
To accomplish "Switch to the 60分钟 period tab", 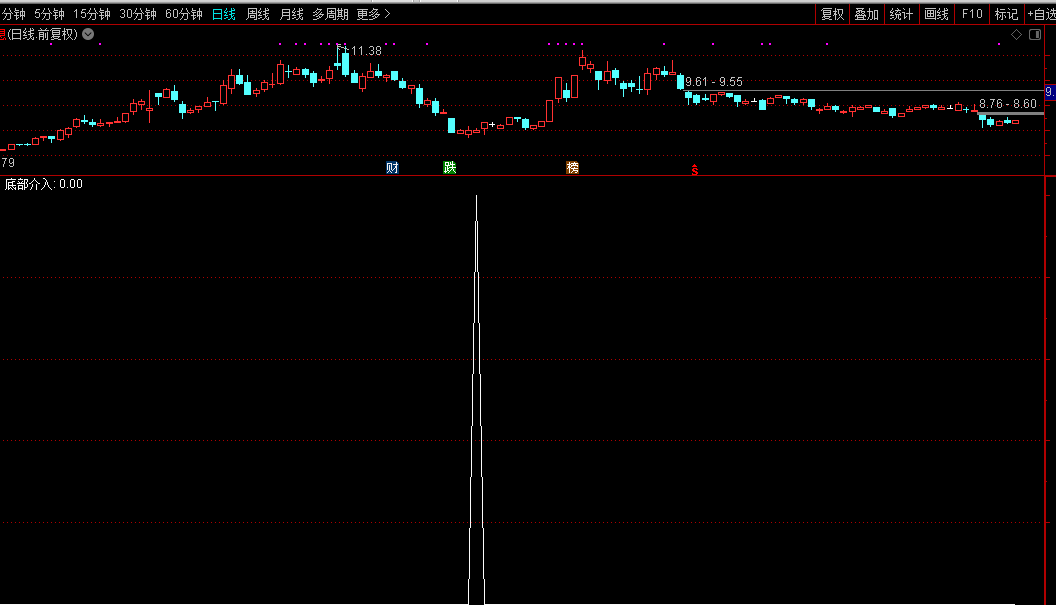I will click(183, 14).
